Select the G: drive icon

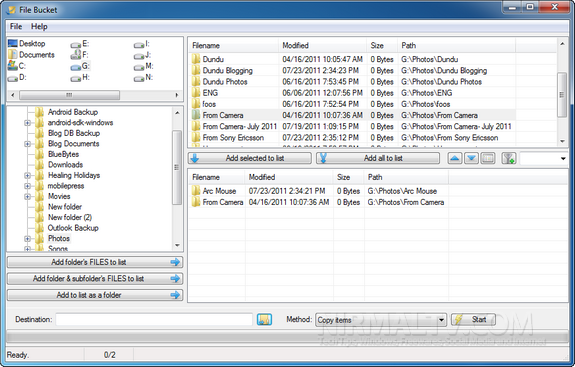[x=76, y=67]
